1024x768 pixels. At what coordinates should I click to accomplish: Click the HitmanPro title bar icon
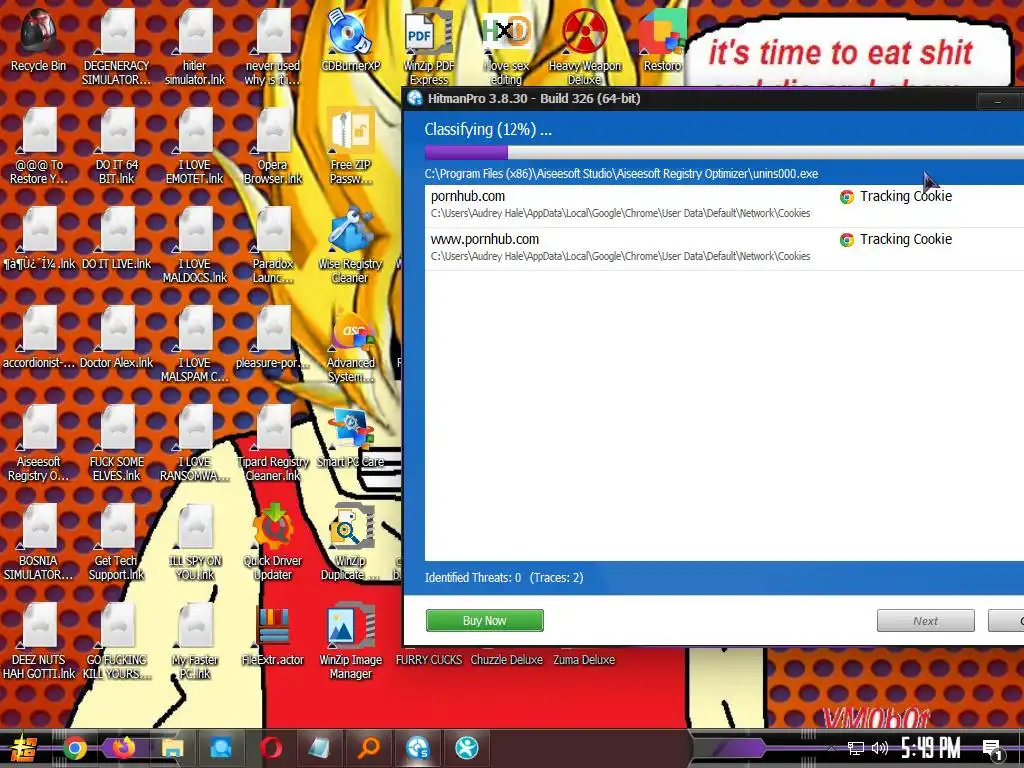click(415, 99)
